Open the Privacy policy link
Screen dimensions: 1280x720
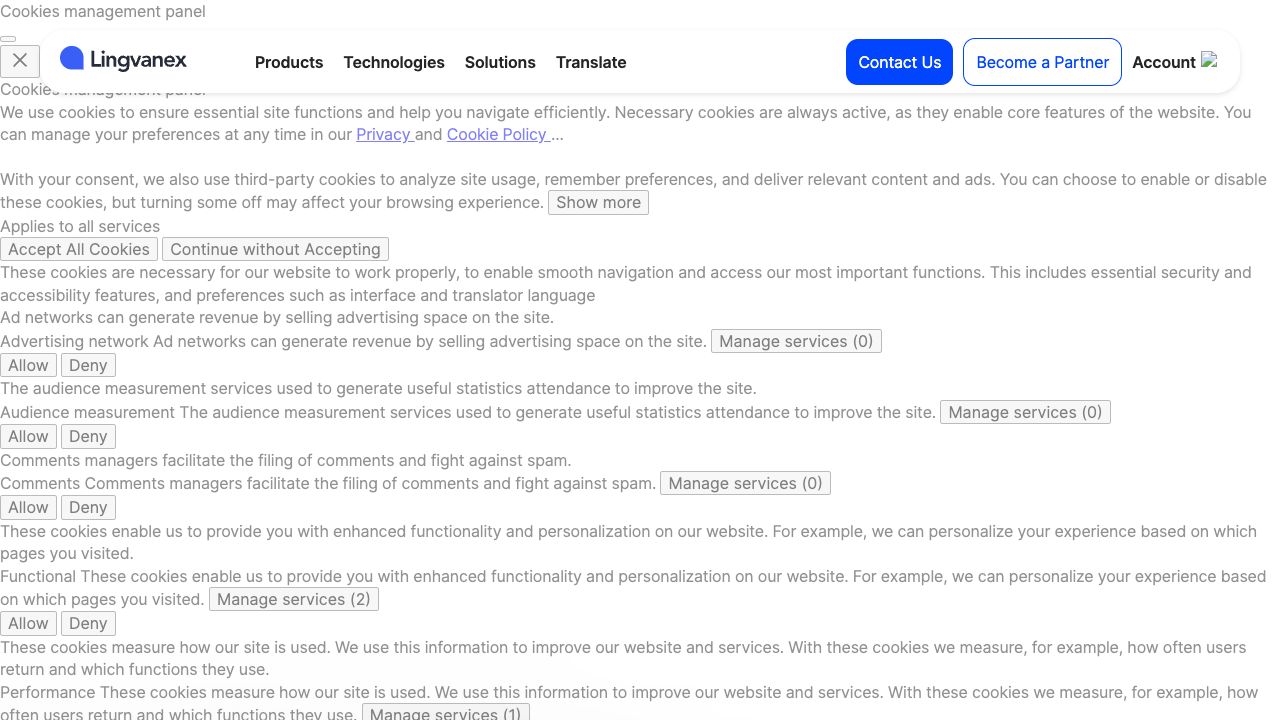[x=384, y=134]
